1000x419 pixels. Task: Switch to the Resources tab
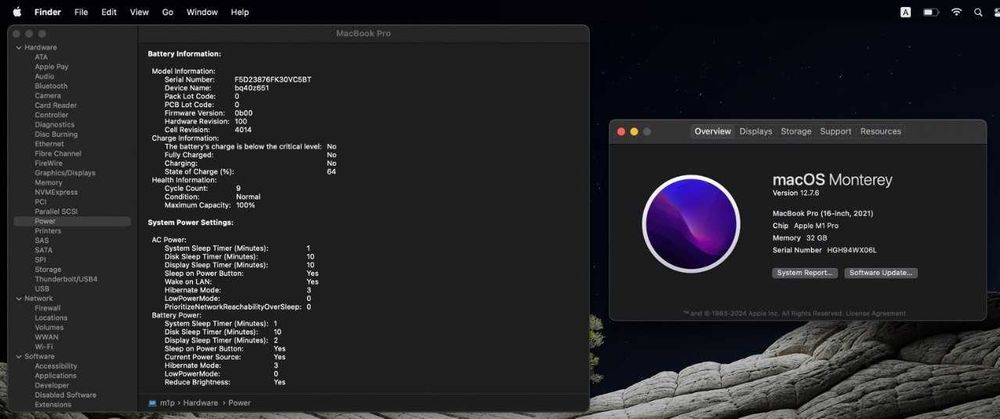click(881, 131)
